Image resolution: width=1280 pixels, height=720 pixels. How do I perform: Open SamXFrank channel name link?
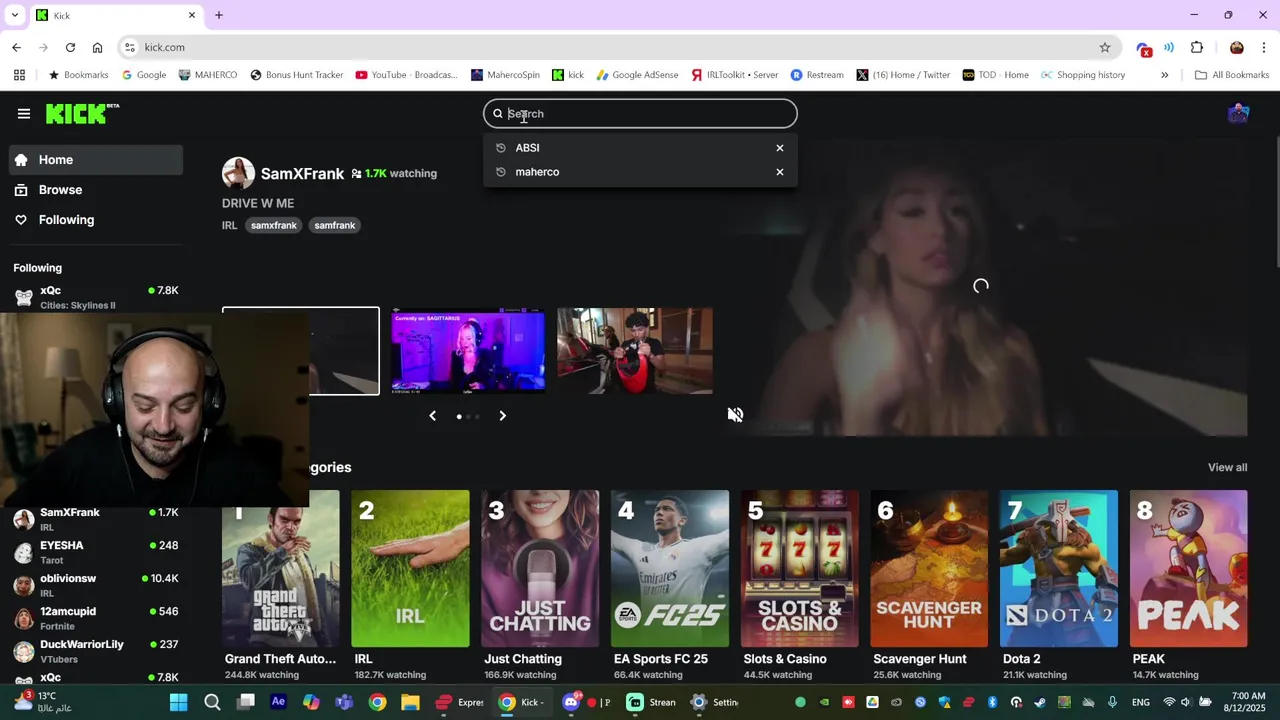pos(302,173)
